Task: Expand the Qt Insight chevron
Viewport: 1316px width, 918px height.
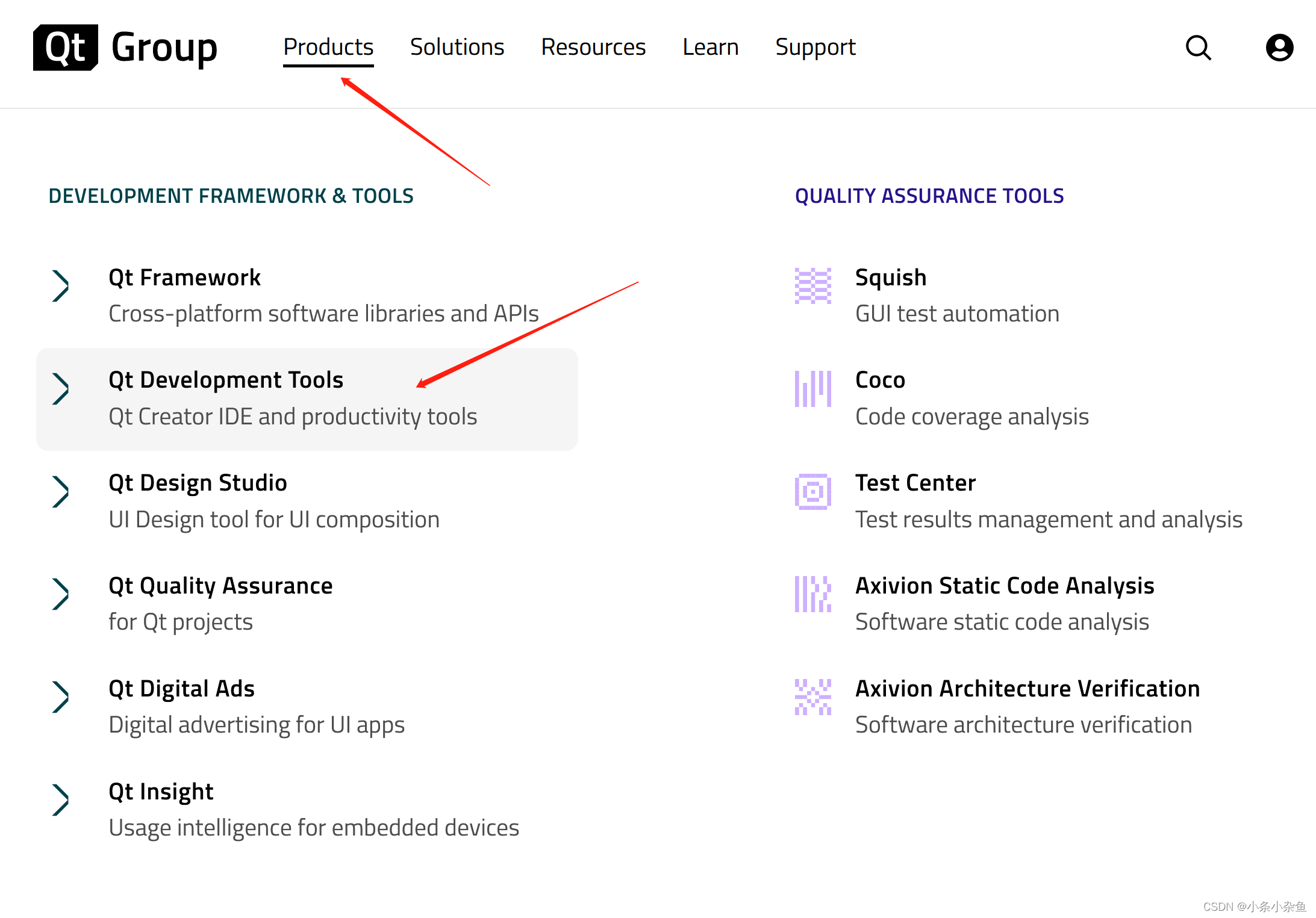Action: click(x=60, y=800)
